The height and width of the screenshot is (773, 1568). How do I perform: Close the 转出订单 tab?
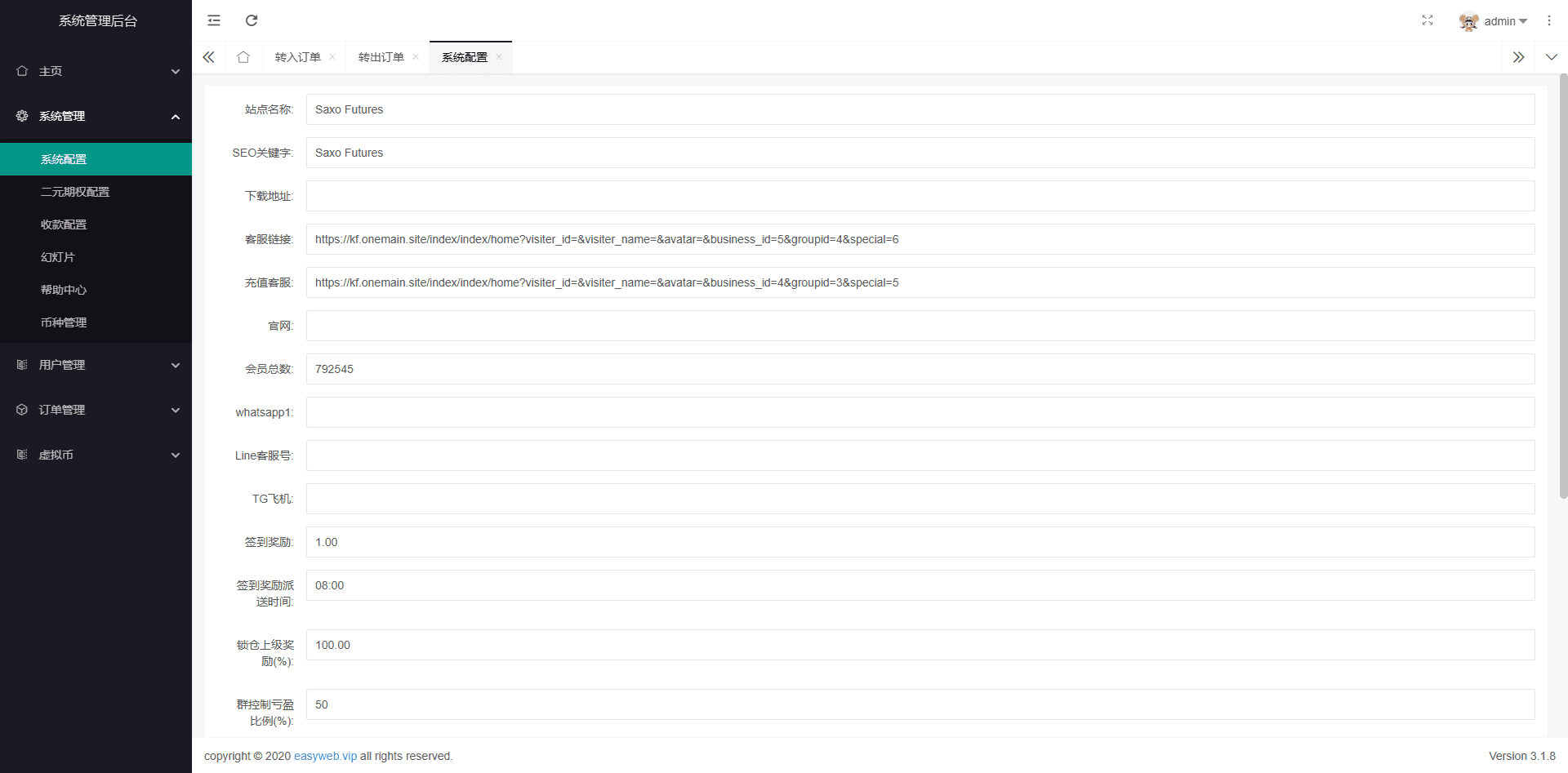point(416,57)
